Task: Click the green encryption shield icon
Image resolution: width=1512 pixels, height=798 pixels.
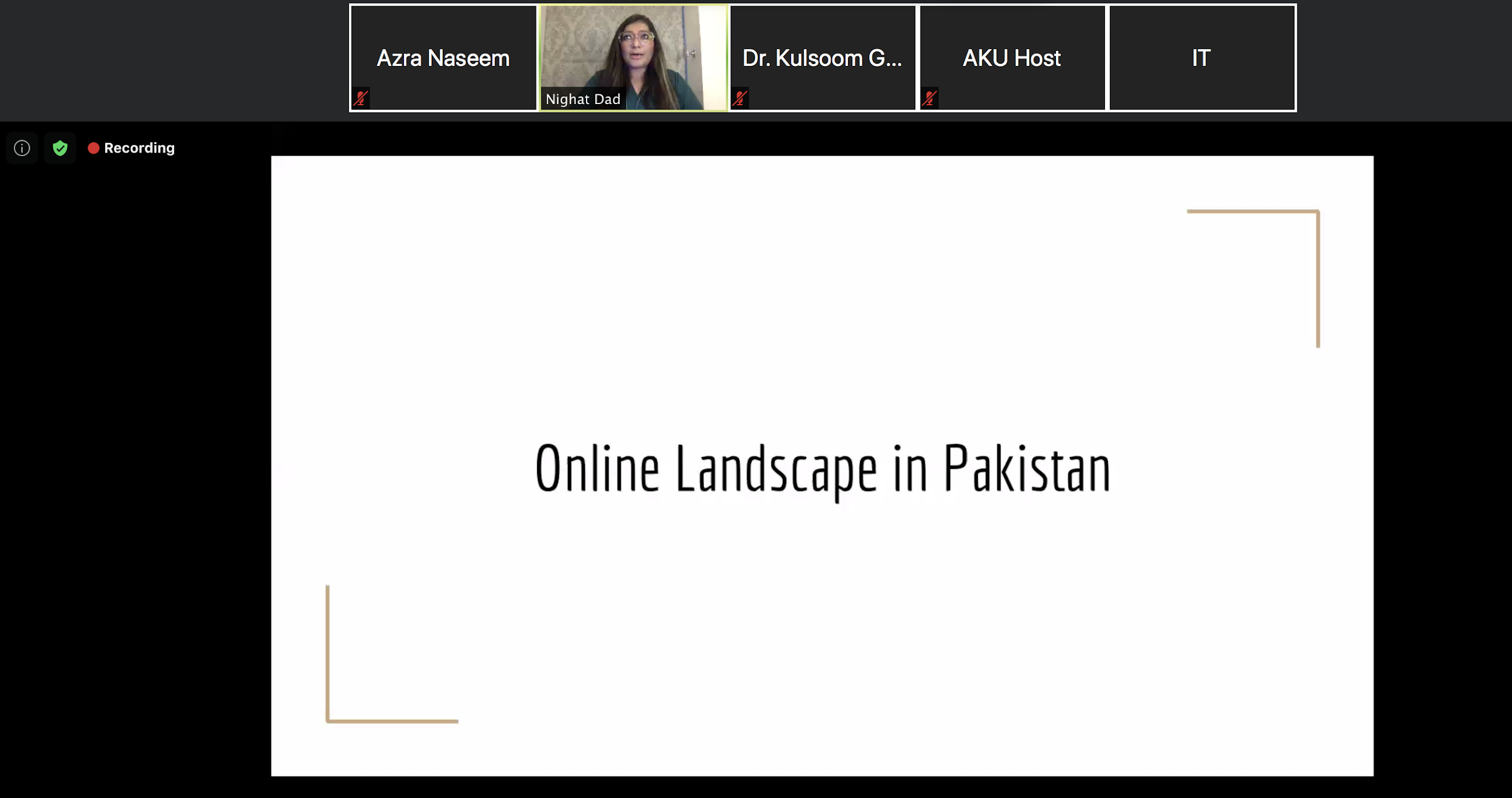Action: 60,148
